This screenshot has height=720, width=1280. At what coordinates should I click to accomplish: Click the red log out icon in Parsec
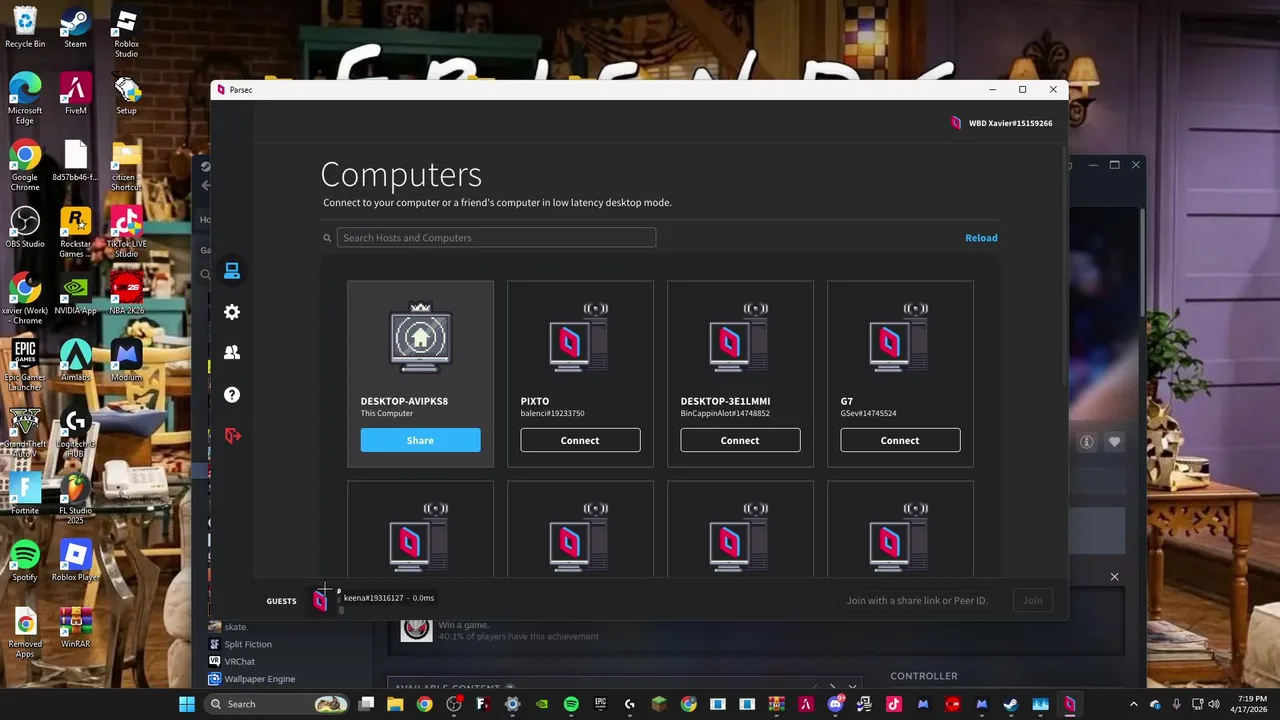pos(232,436)
